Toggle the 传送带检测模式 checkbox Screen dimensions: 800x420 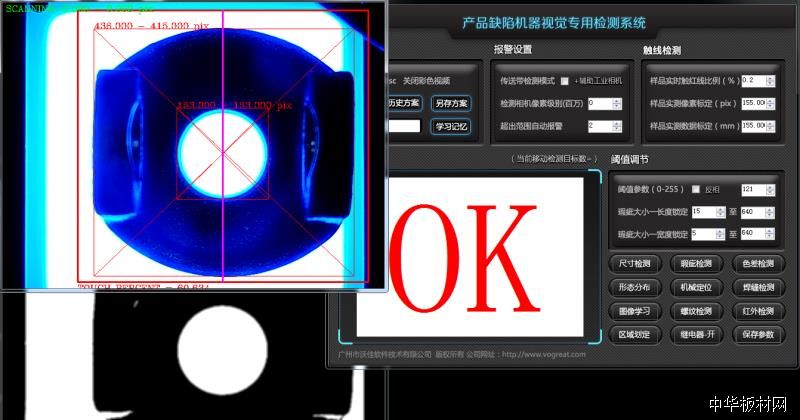pos(564,81)
